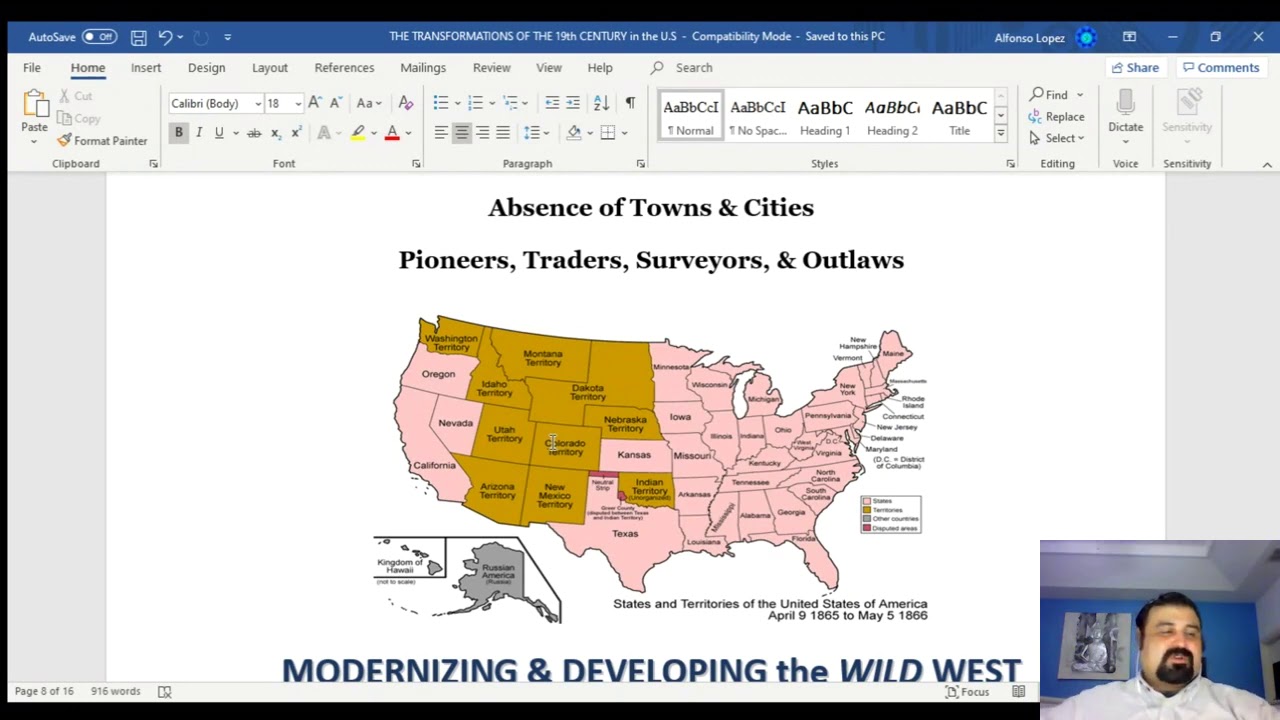Viewport: 1280px width, 720px height.
Task: Apply Heading 1 style
Action: [x=825, y=116]
